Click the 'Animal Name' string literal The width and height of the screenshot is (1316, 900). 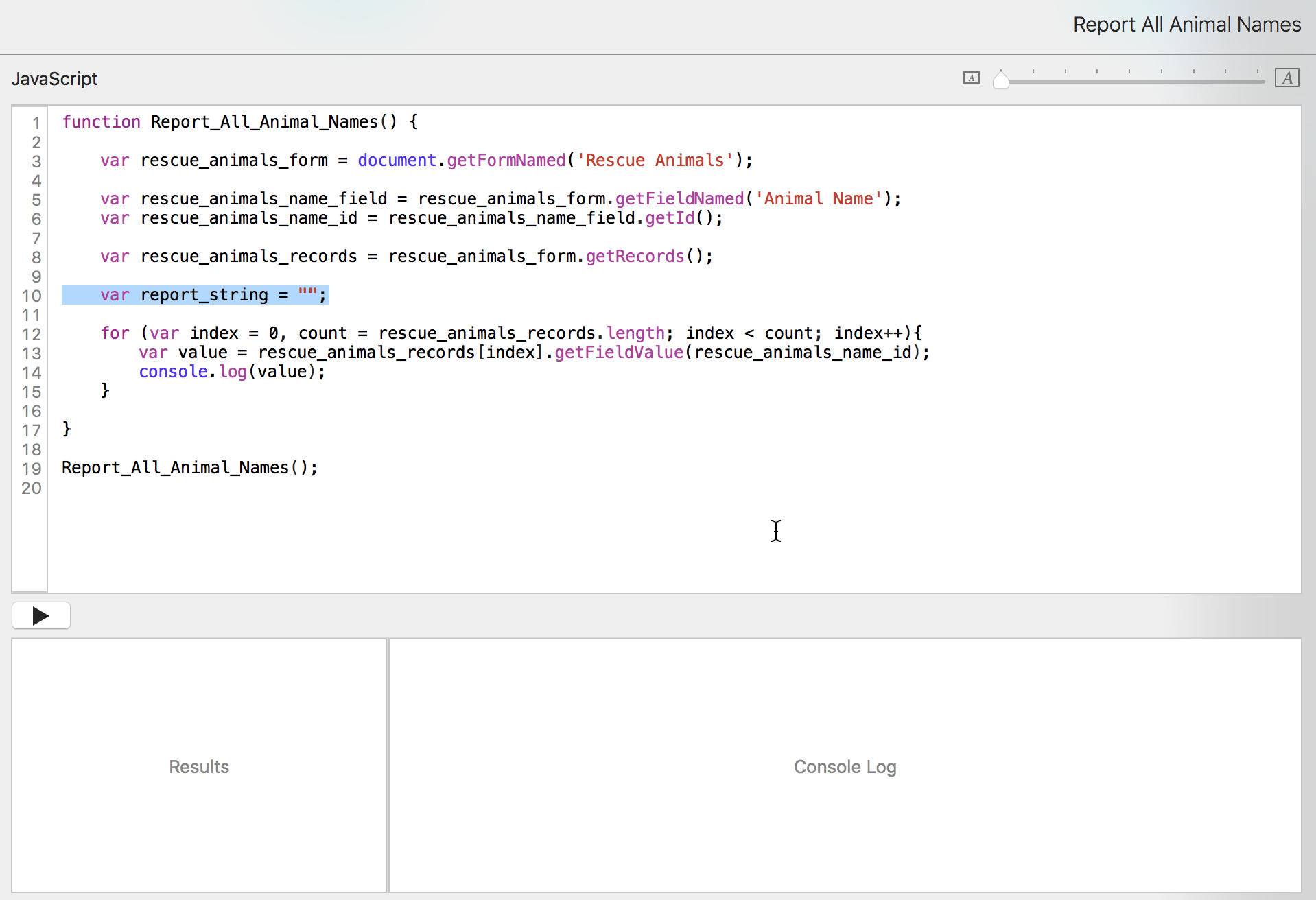(819, 199)
